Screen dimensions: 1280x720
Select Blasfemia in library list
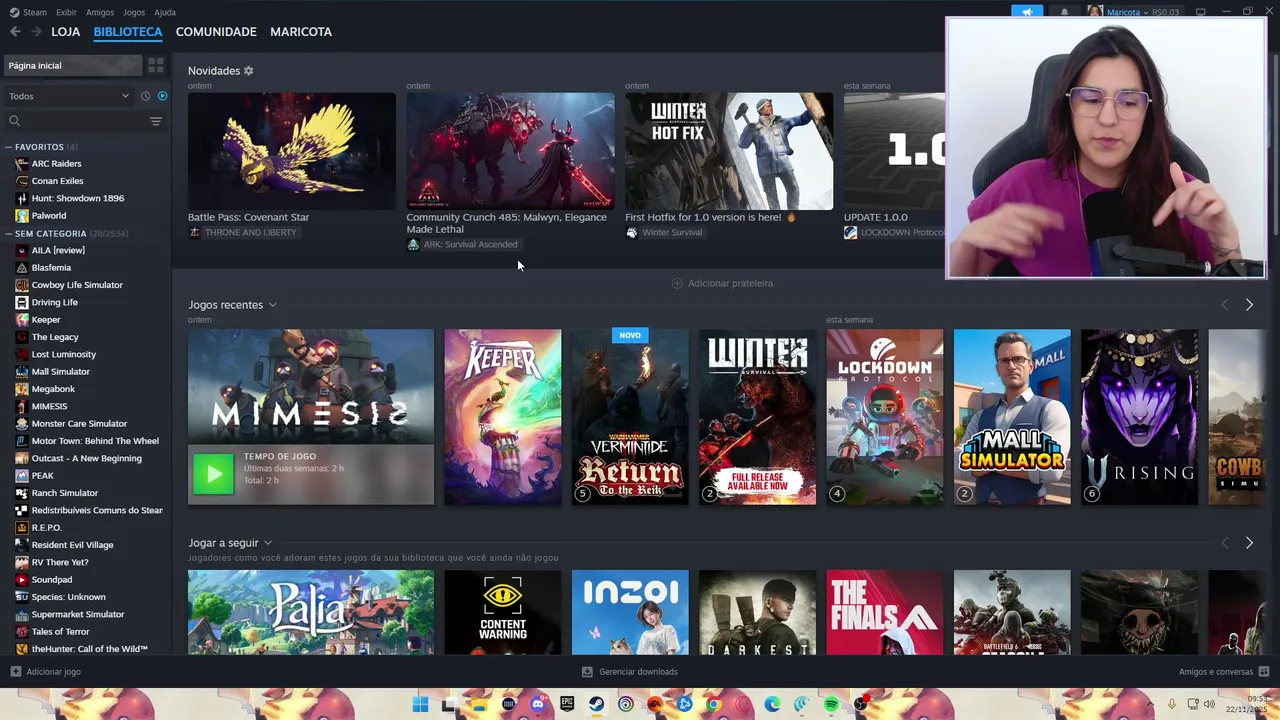51,268
